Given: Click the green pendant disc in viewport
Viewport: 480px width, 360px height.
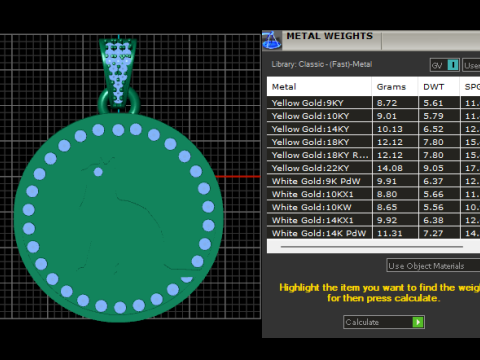Looking at the screenshot, I should (x=118, y=218).
